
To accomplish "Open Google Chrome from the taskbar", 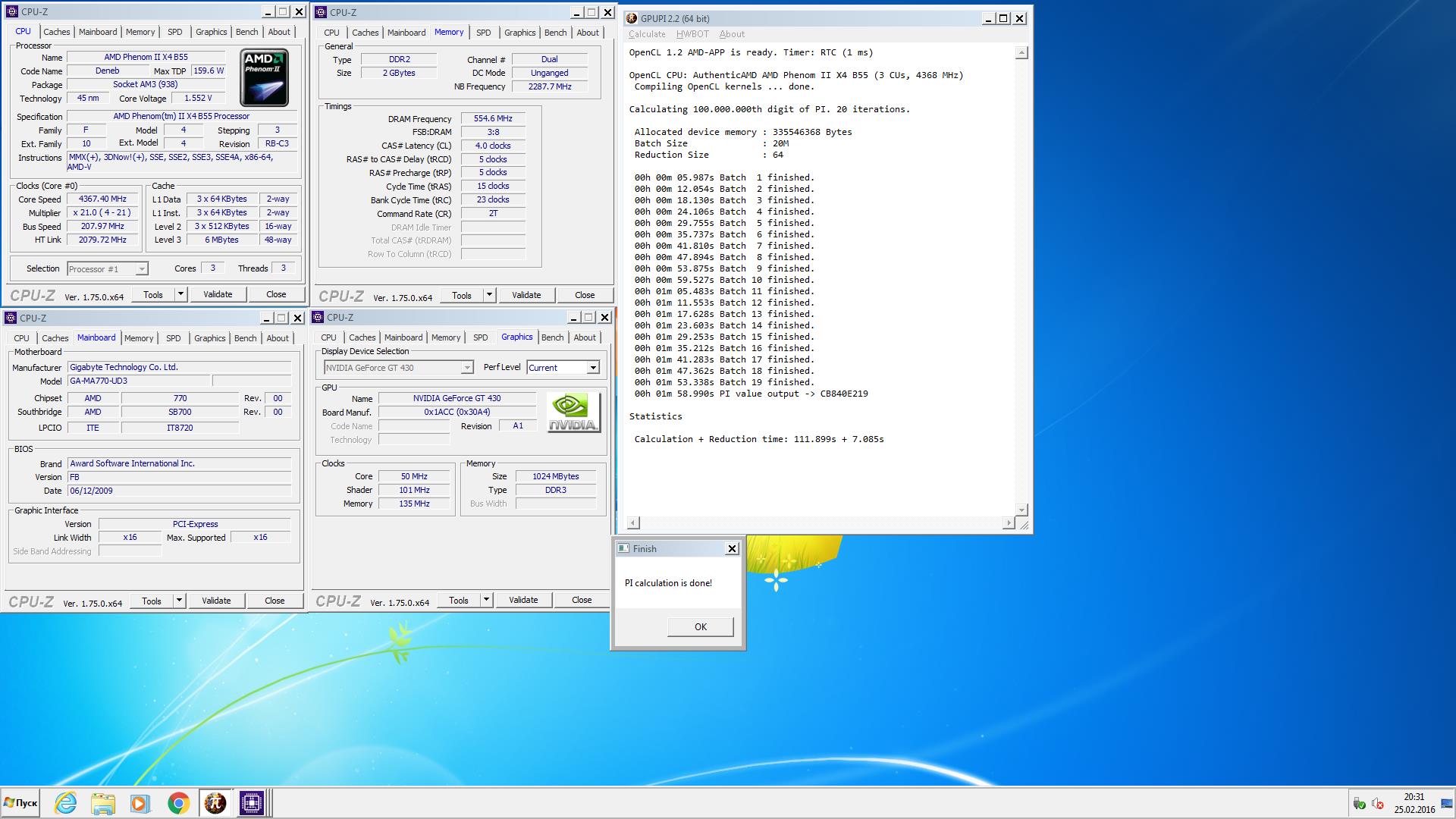I will [x=178, y=803].
